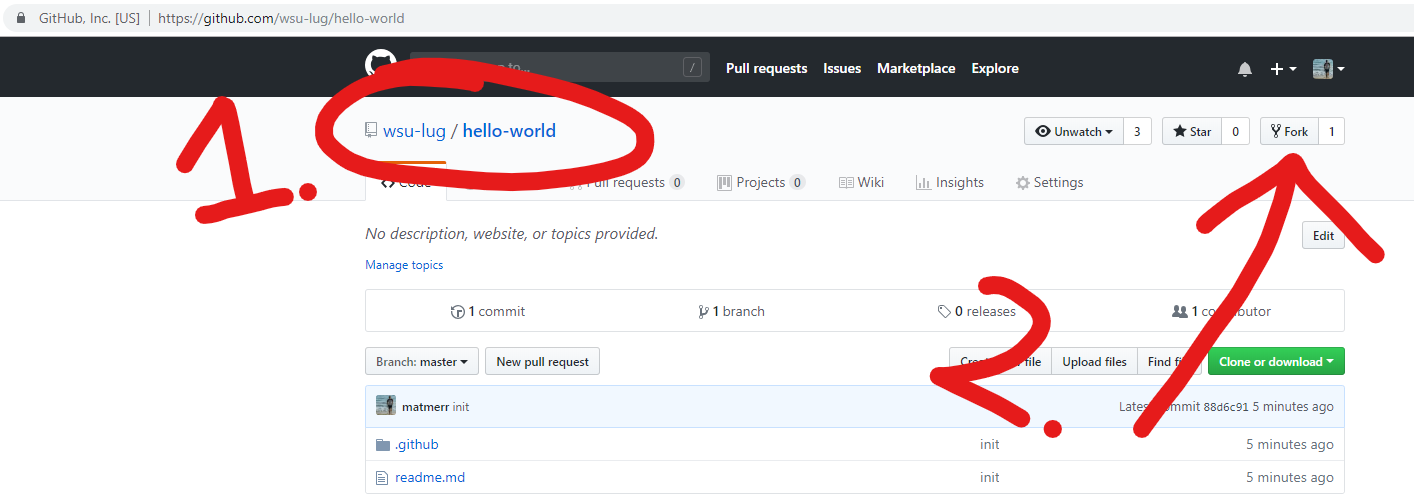This screenshot has height=502, width=1414.
Task: Star the repository
Action: (x=1192, y=131)
